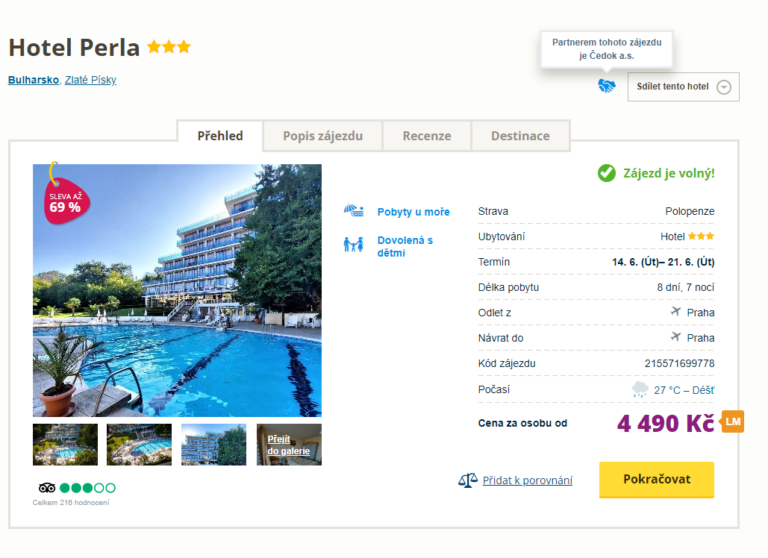Click the green availability checkmark icon

tap(606, 173)
